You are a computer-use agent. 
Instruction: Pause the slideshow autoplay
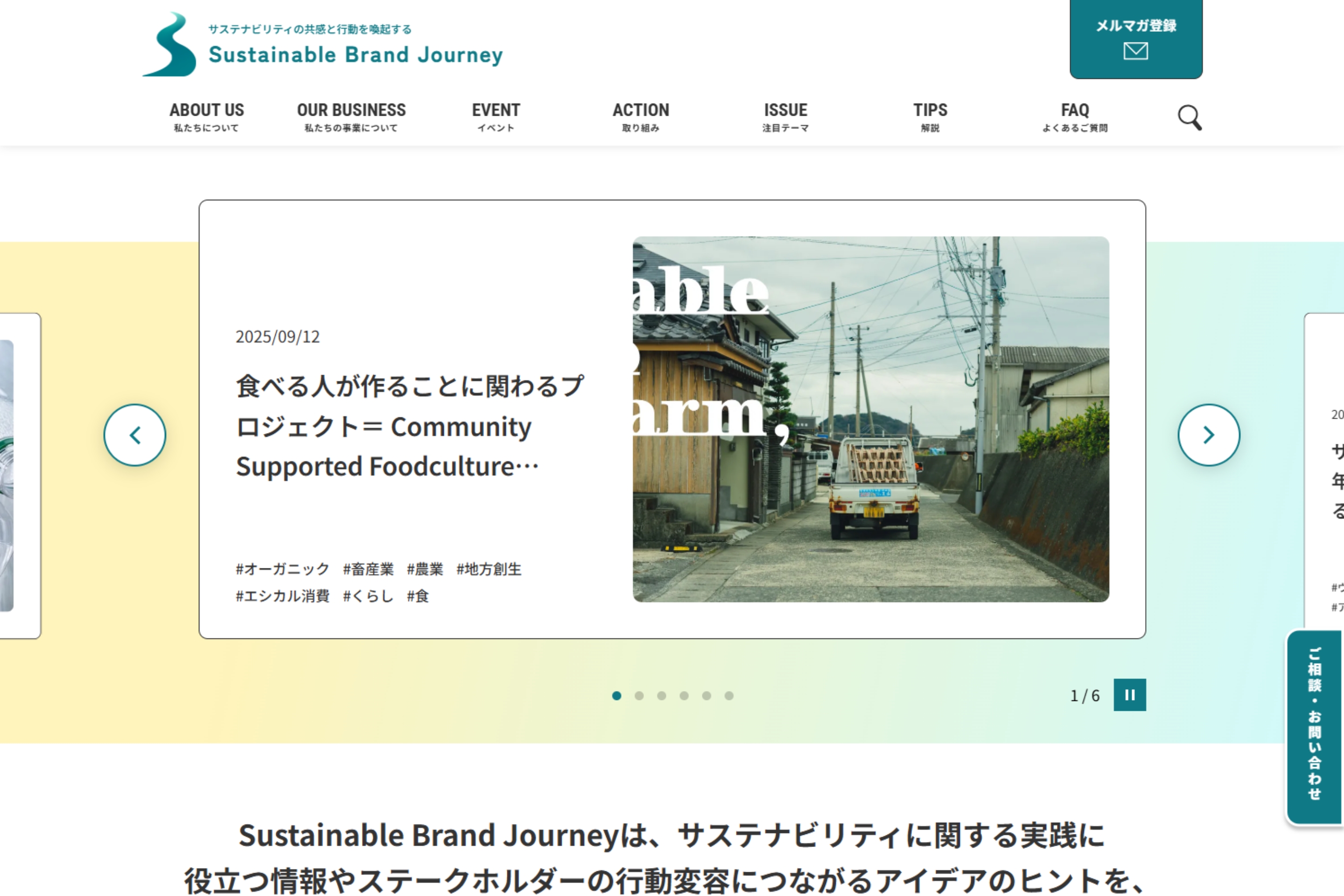point(1129,695)
